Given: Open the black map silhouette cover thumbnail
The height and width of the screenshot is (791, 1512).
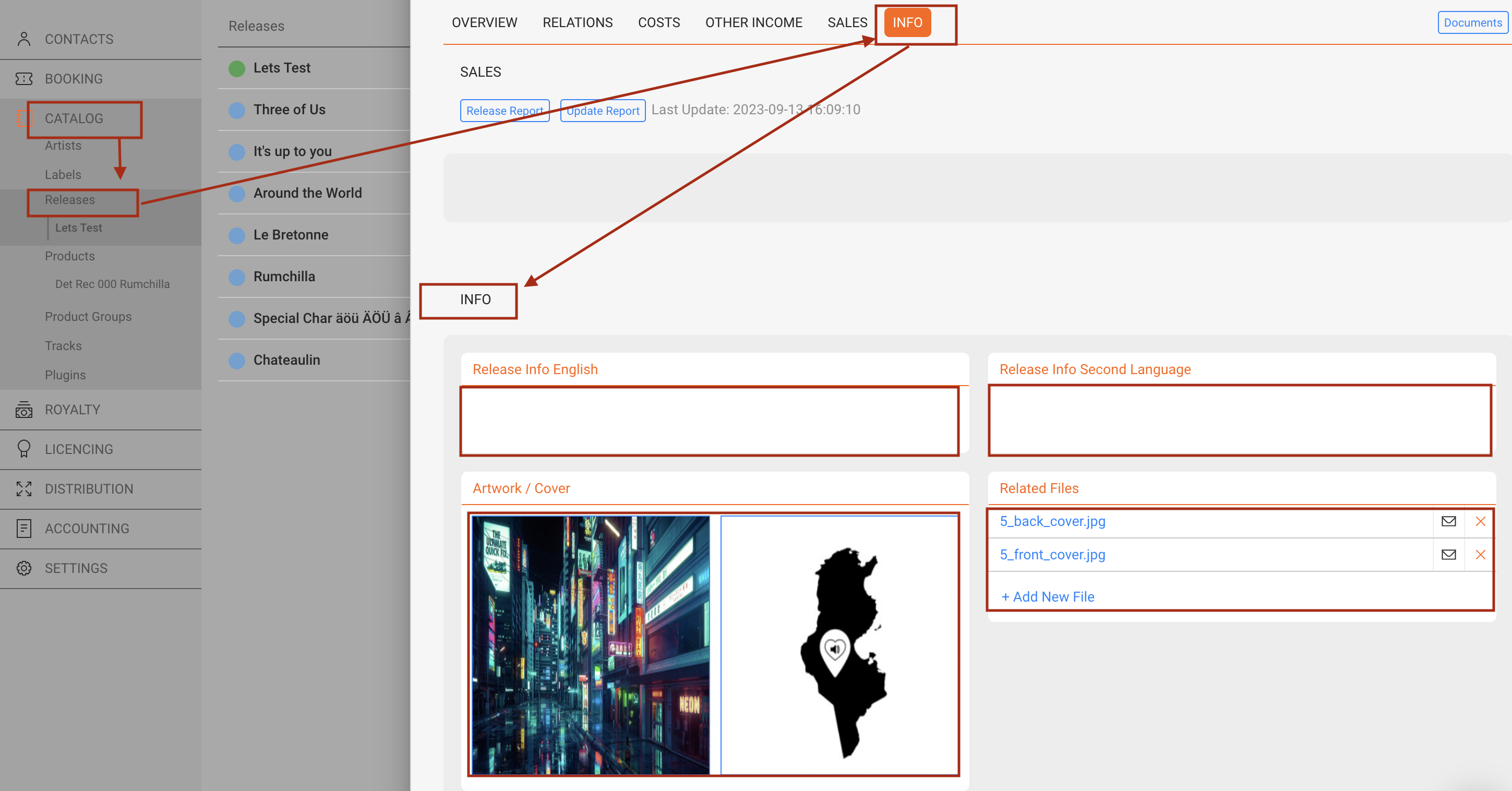Looking at the screenshot, I should 839,645.
